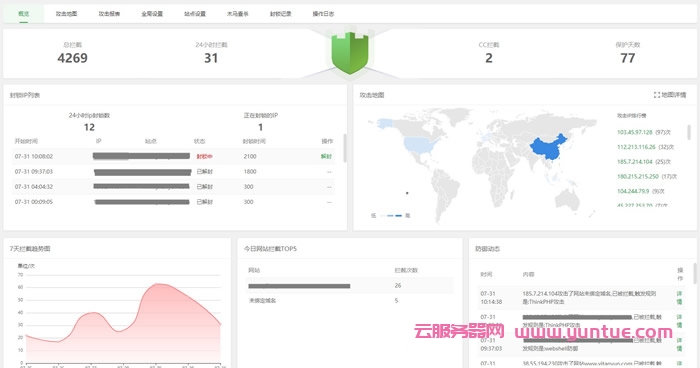Click the 今日网站拦截TOP5 panel title
The width and height of the screenshot is (700, 368).
pyautogui.click(x=270, y=248)
